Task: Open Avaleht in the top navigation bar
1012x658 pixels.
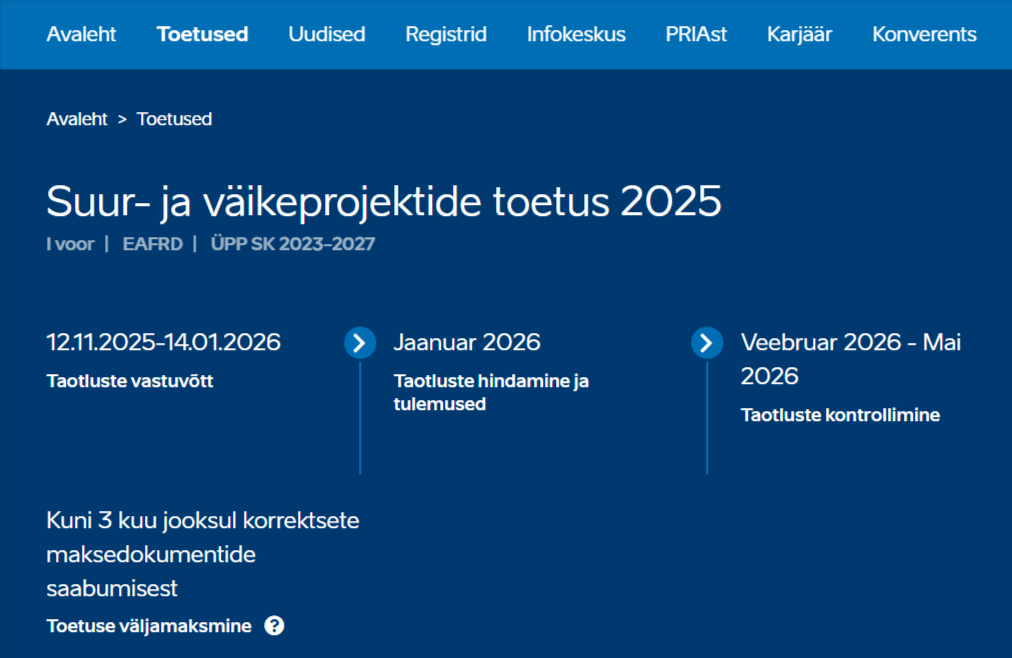Action: 81,34
